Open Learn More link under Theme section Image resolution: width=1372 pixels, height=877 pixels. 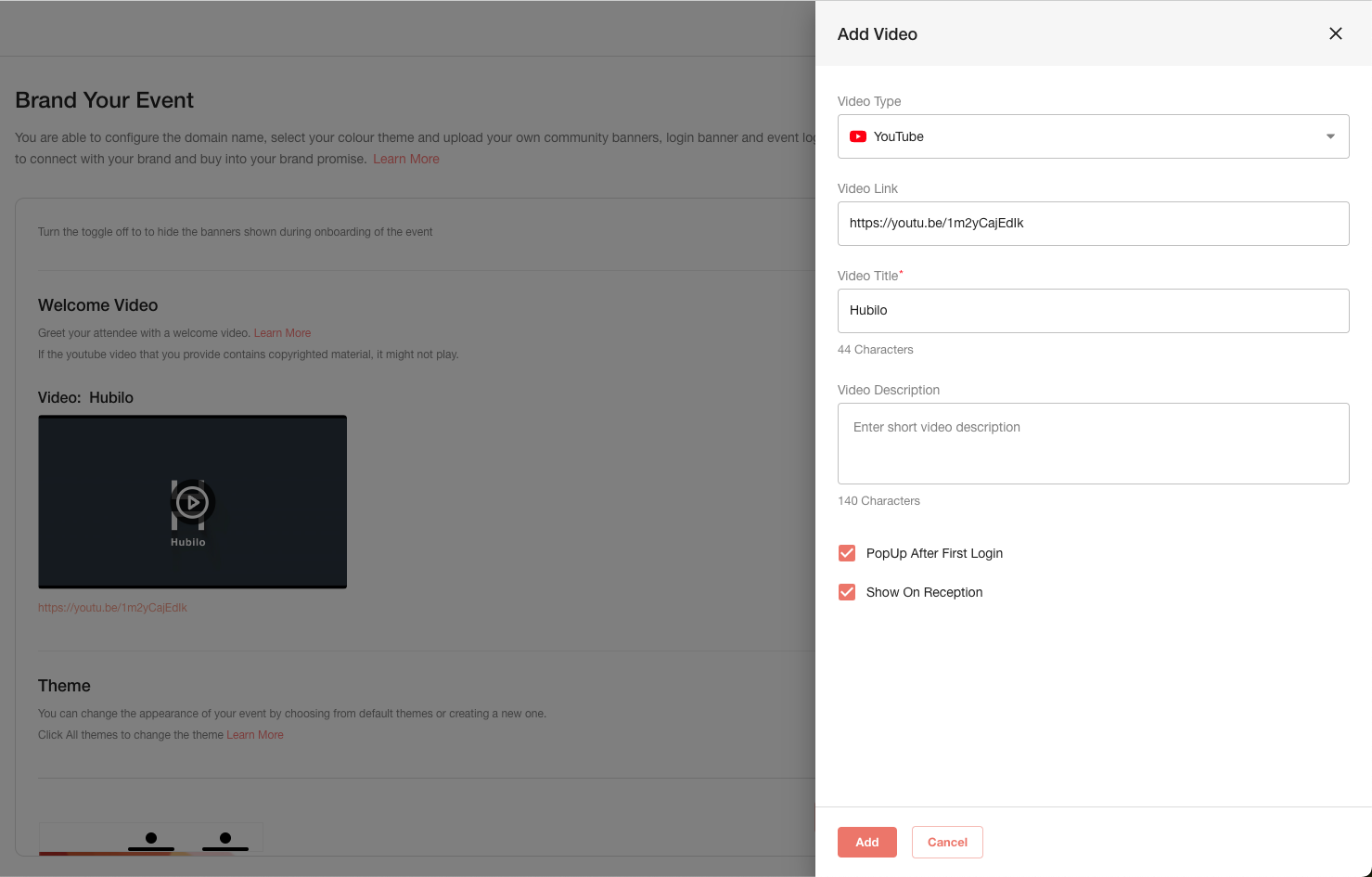coord(255,735)
